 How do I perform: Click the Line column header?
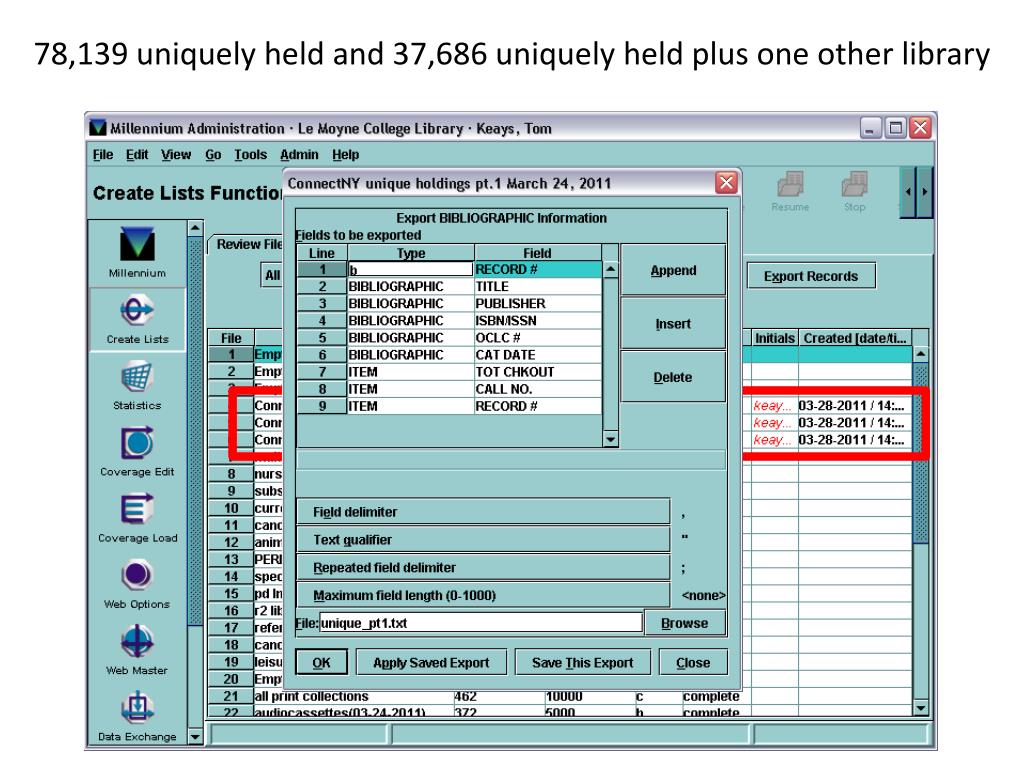point(322,253)
